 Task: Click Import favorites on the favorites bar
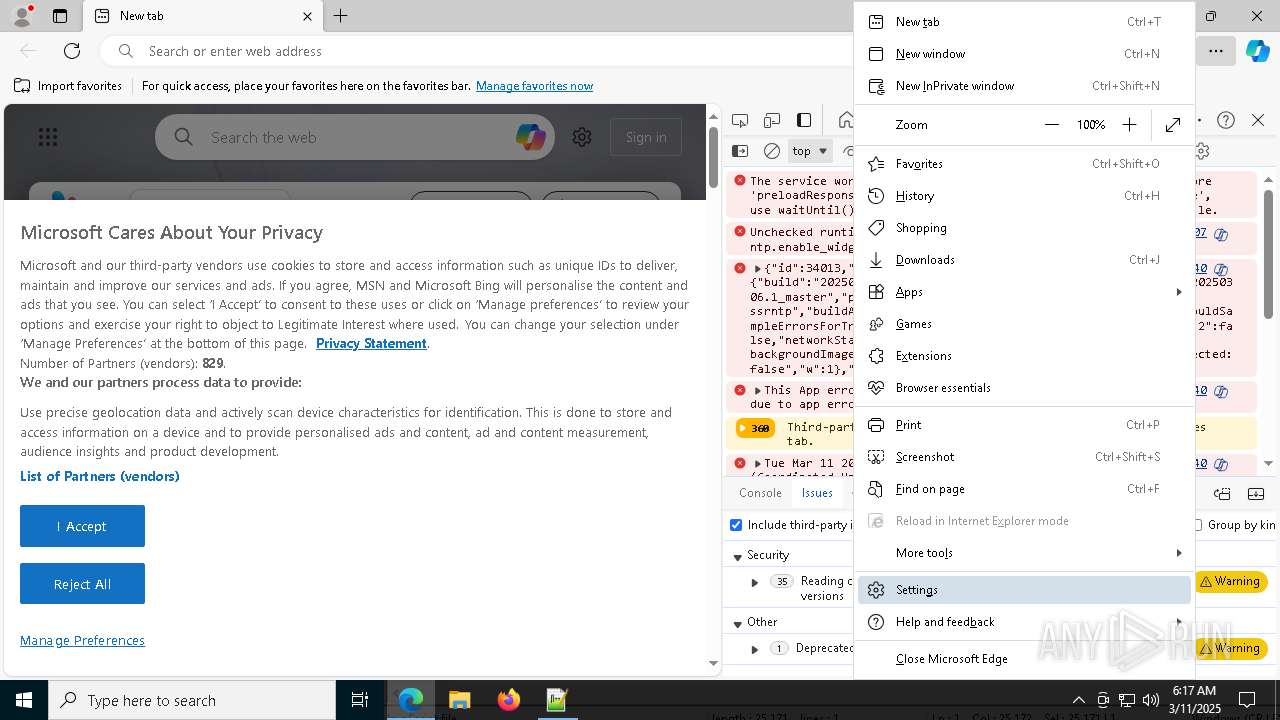click(68, 86)
